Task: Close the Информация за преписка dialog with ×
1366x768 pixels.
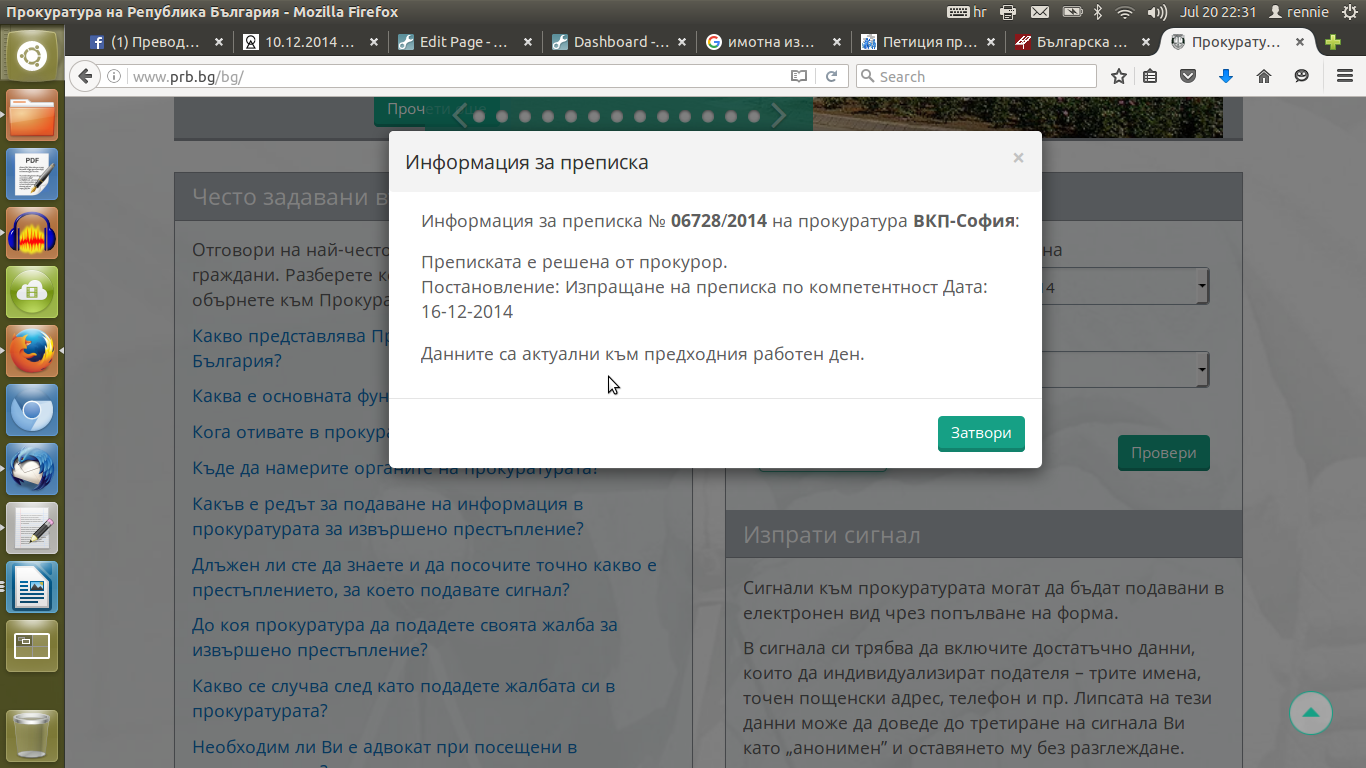Action: [x=1018, y=157]
